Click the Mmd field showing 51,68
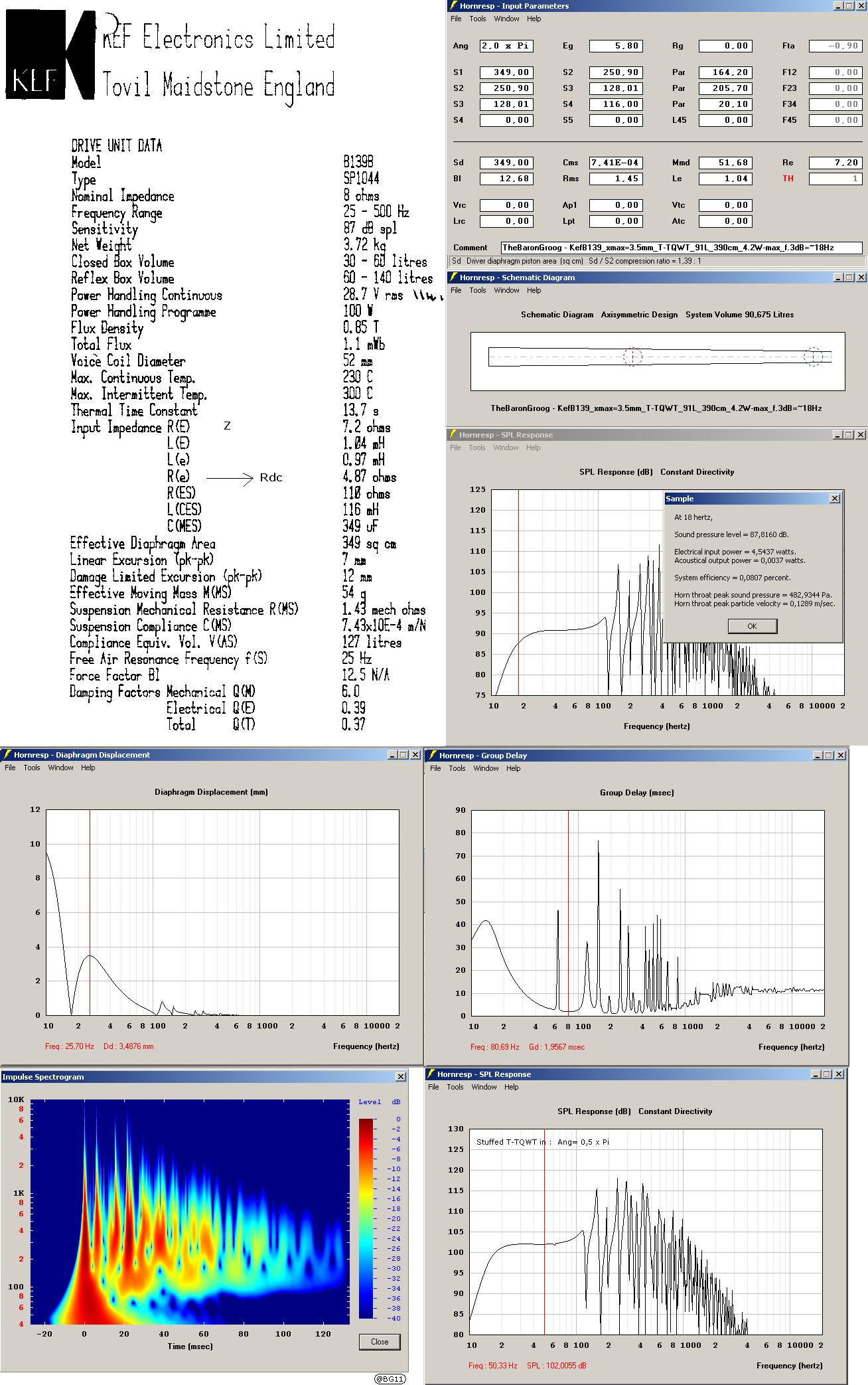This screenshot has height=1385, width=868. click(725, 163)
